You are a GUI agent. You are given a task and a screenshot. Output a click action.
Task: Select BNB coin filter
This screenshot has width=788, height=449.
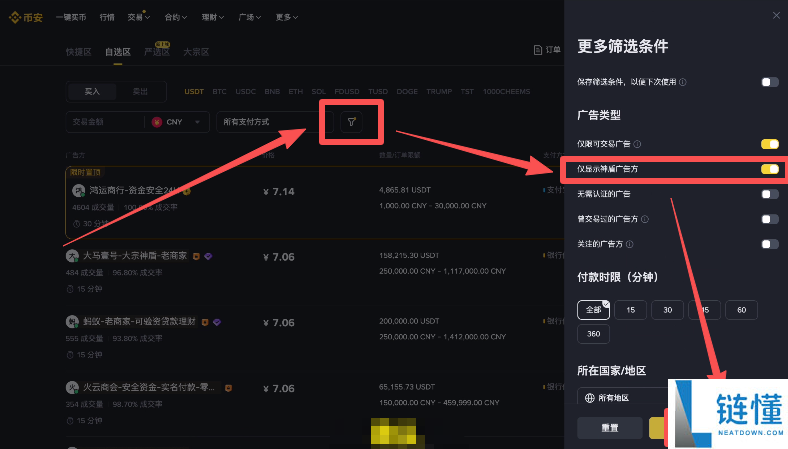tap(272, 92)
